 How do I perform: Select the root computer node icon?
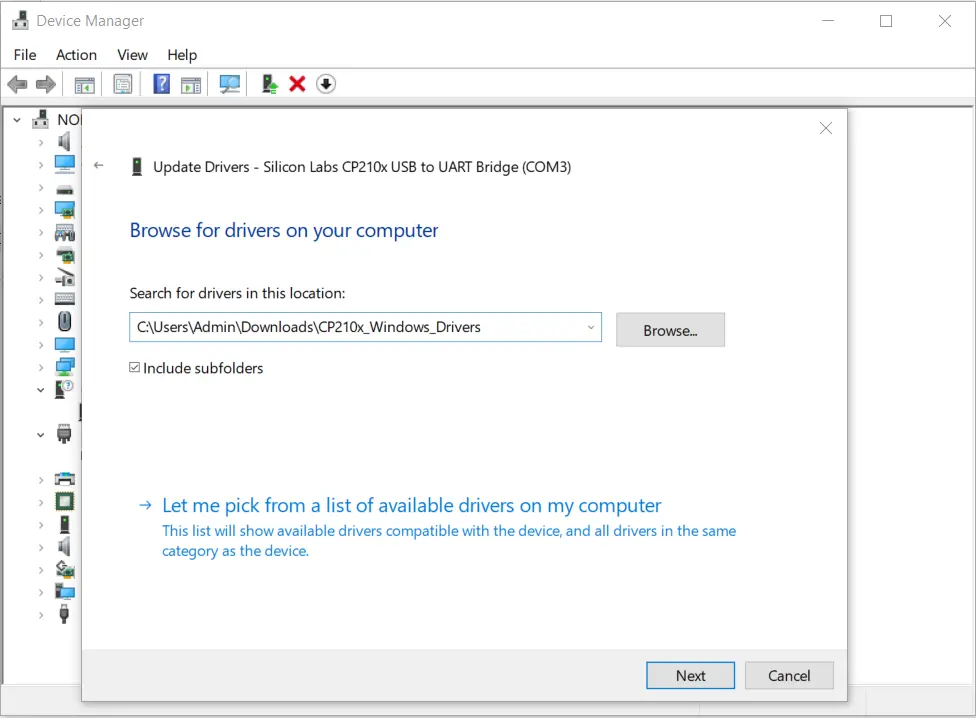(x=40, y=119)
